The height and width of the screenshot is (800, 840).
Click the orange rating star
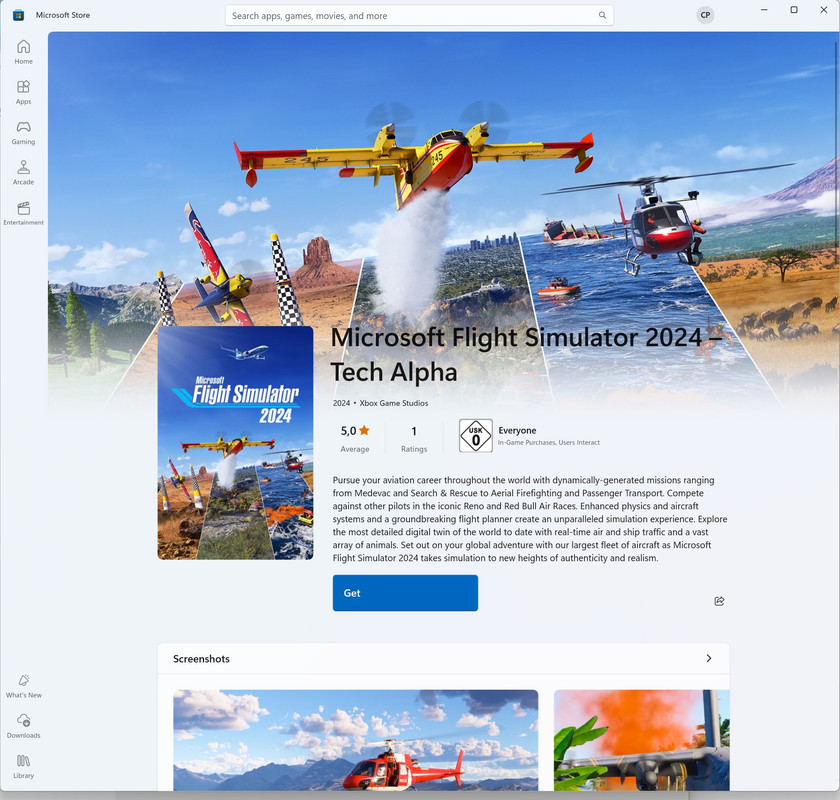(364, 430)
